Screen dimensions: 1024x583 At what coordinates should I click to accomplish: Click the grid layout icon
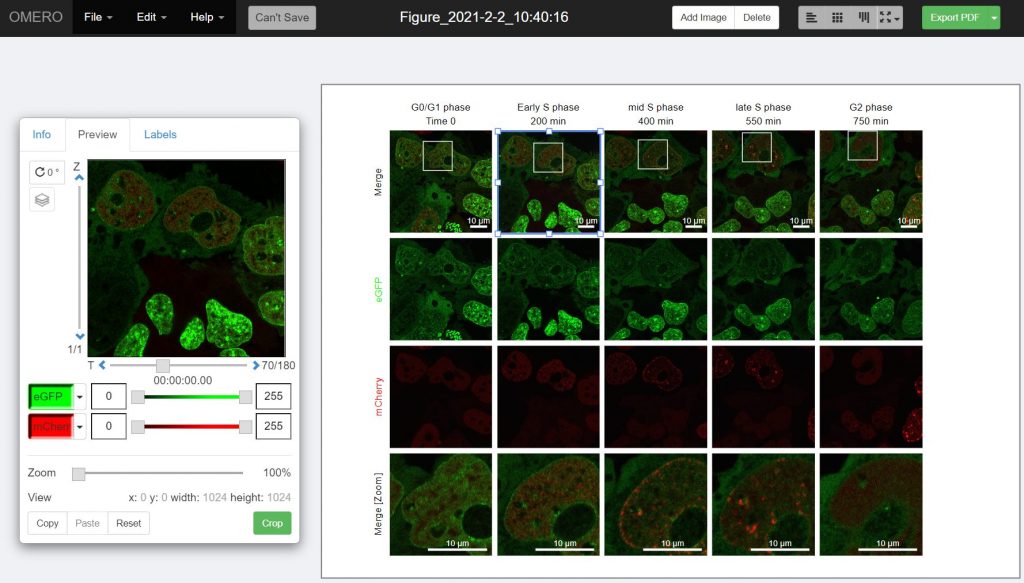click(838, 18)
